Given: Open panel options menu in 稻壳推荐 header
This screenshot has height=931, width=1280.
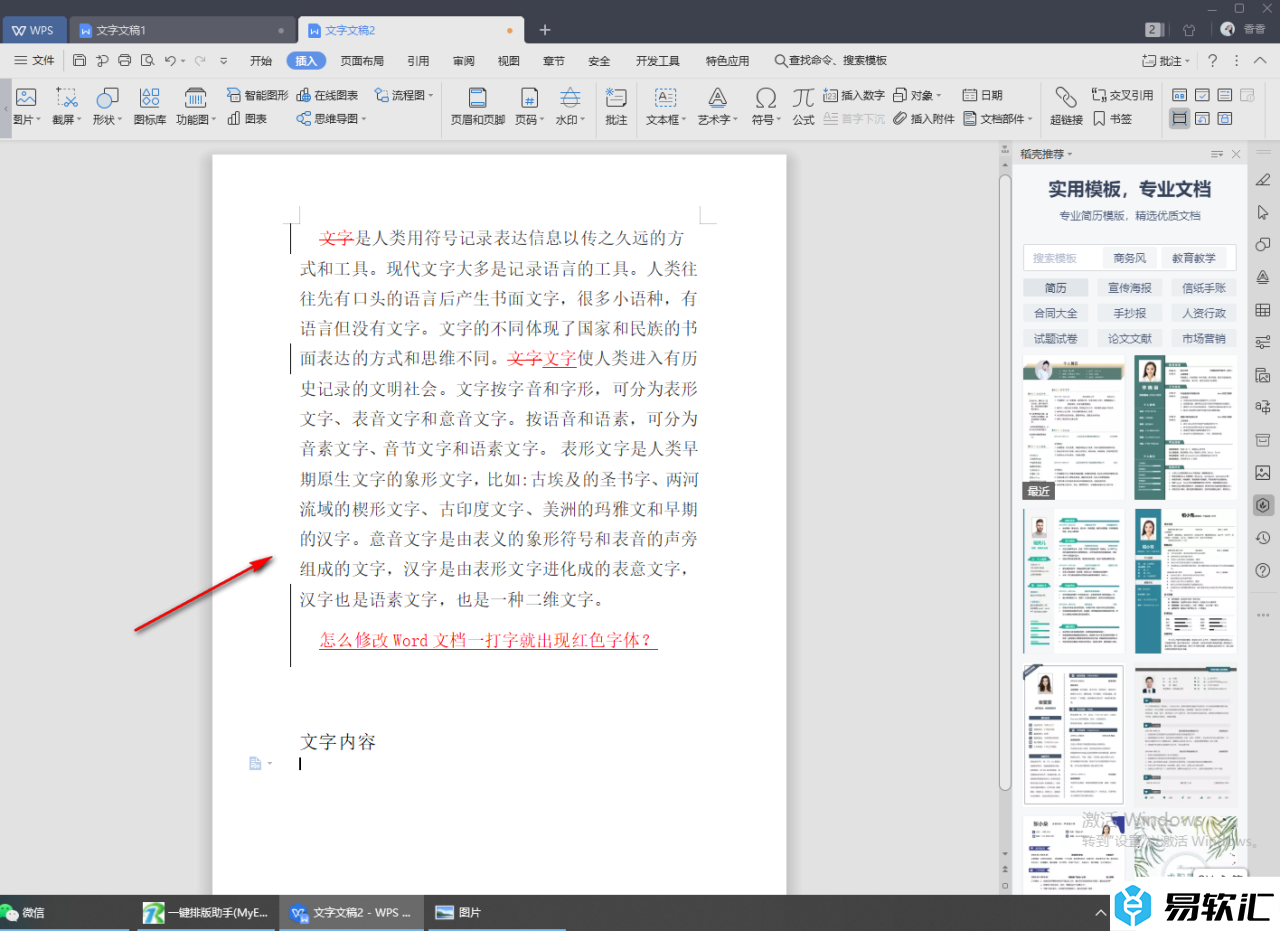Looking at the screenshot, I should [x=1216, y=154].
